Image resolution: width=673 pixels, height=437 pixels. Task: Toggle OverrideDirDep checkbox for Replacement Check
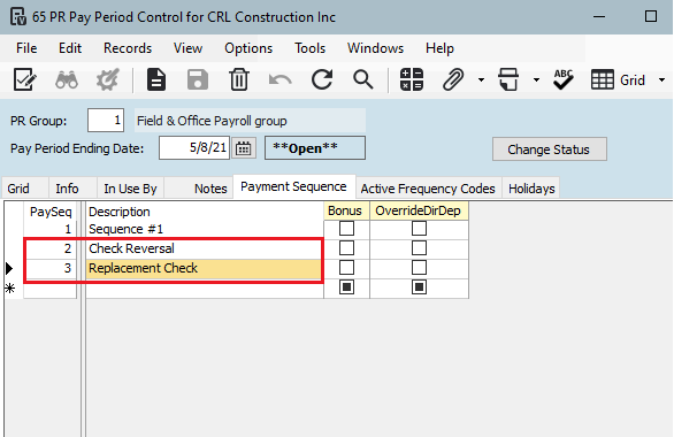click(x=419, y=267)
